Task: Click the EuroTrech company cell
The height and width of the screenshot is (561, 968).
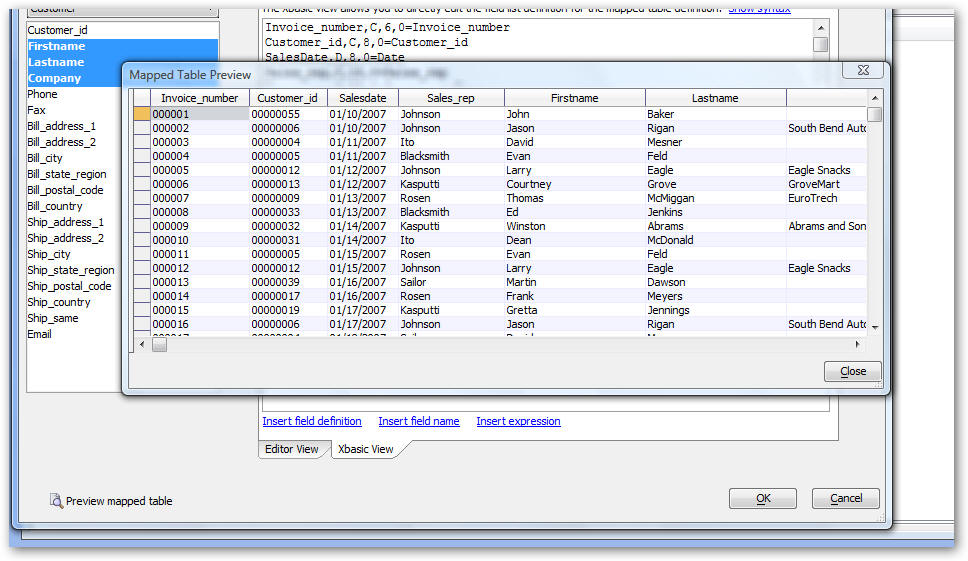Action: coord(827,198)
